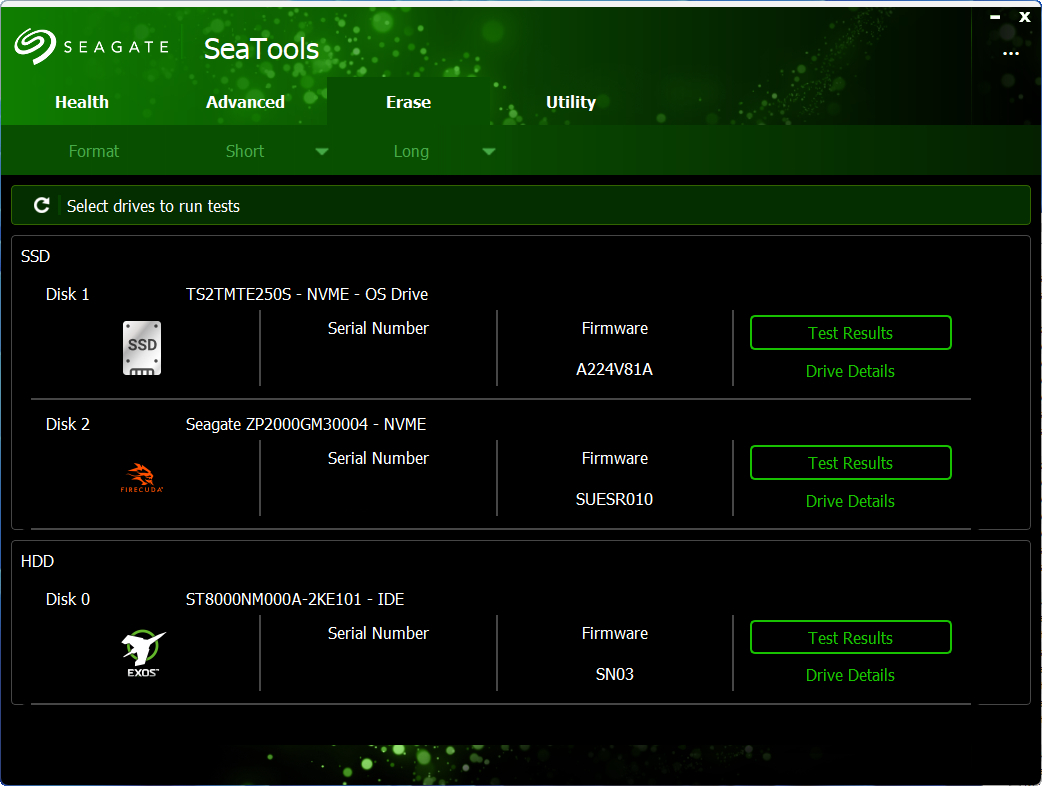Click Firmware label for Disk 0
The image size is (1042, 786).
pos(615,633)
